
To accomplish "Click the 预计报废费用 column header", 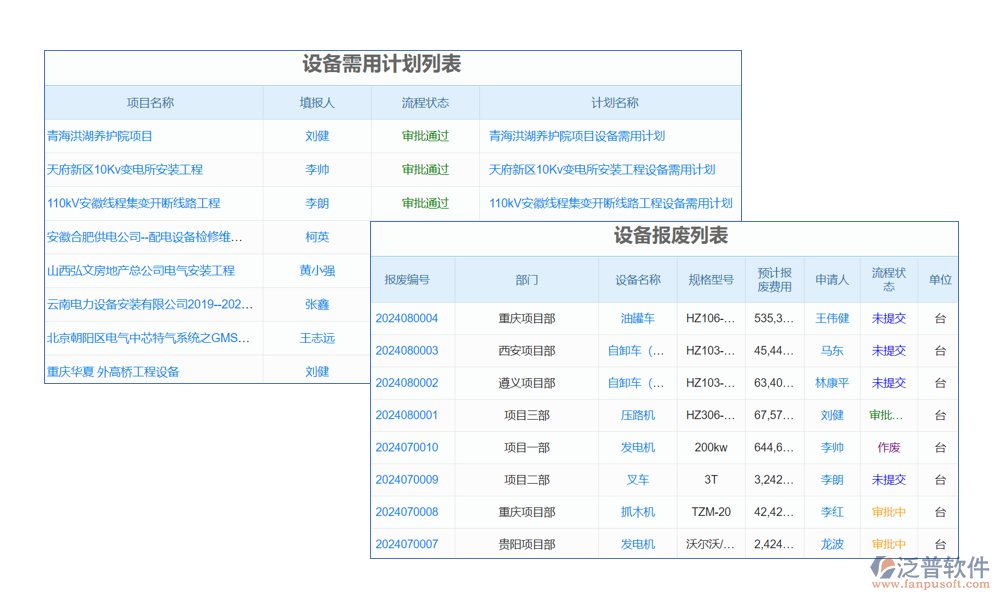I will [x=774, y=280].
